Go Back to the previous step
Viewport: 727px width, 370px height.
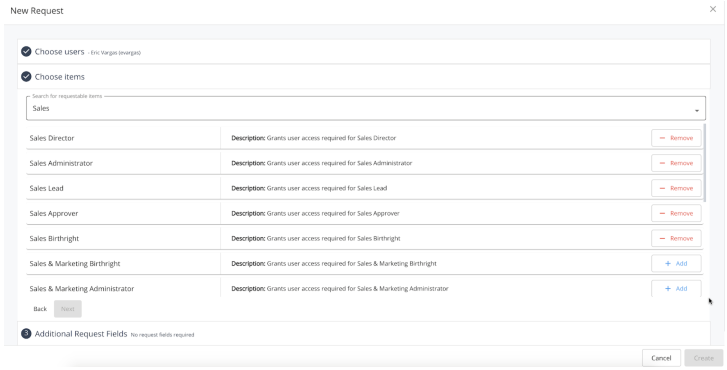tap(40, 309)
